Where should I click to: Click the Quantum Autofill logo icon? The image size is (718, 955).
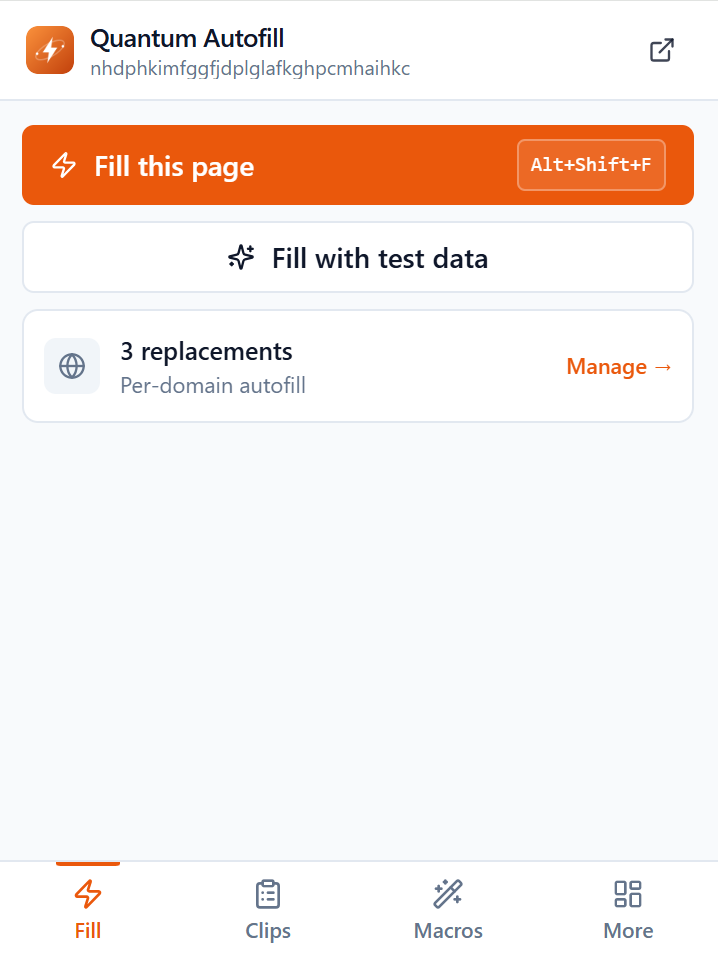point(50,50)
